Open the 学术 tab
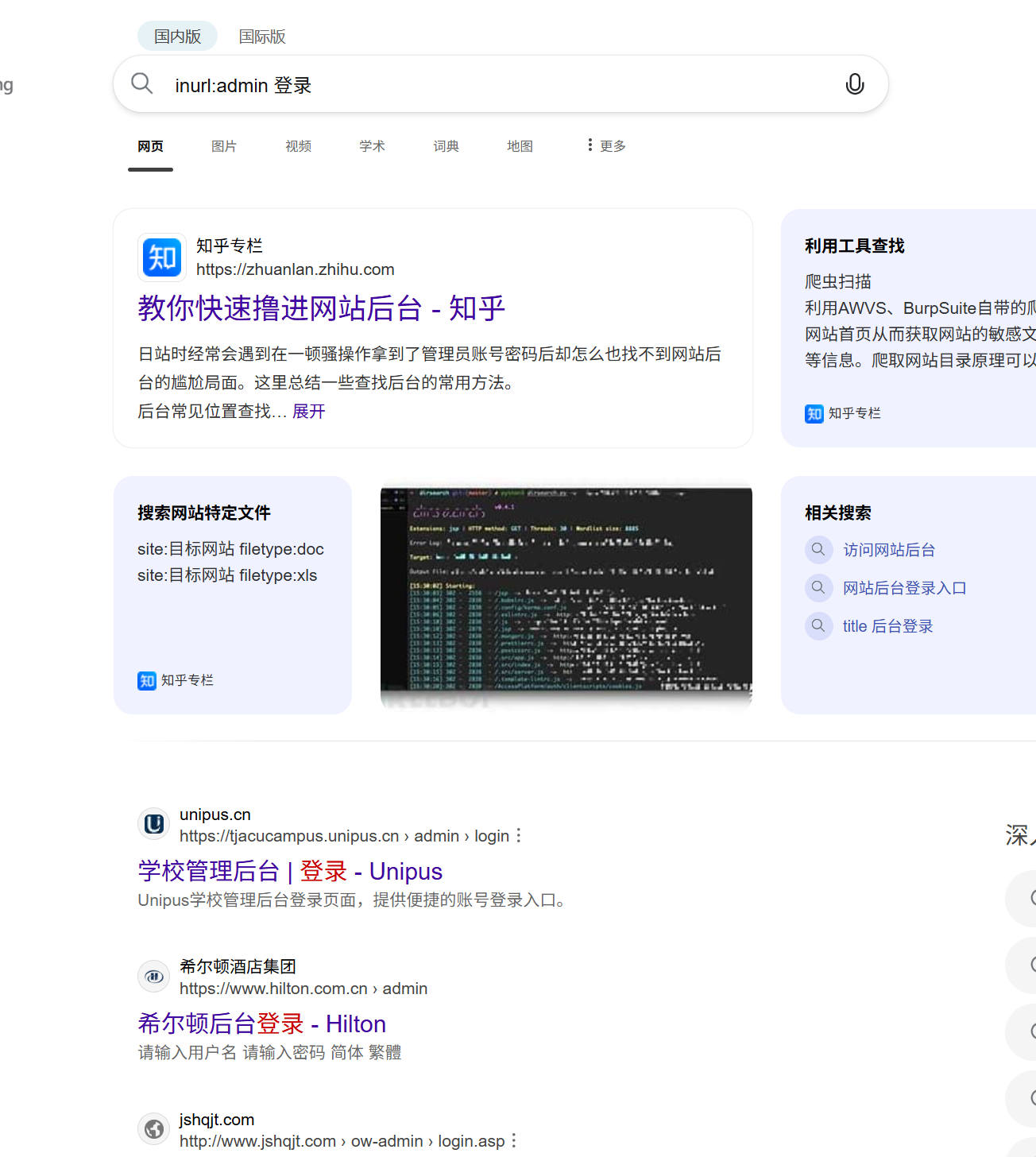This screenshot has height=1157, width=1036. click(372, 146)
